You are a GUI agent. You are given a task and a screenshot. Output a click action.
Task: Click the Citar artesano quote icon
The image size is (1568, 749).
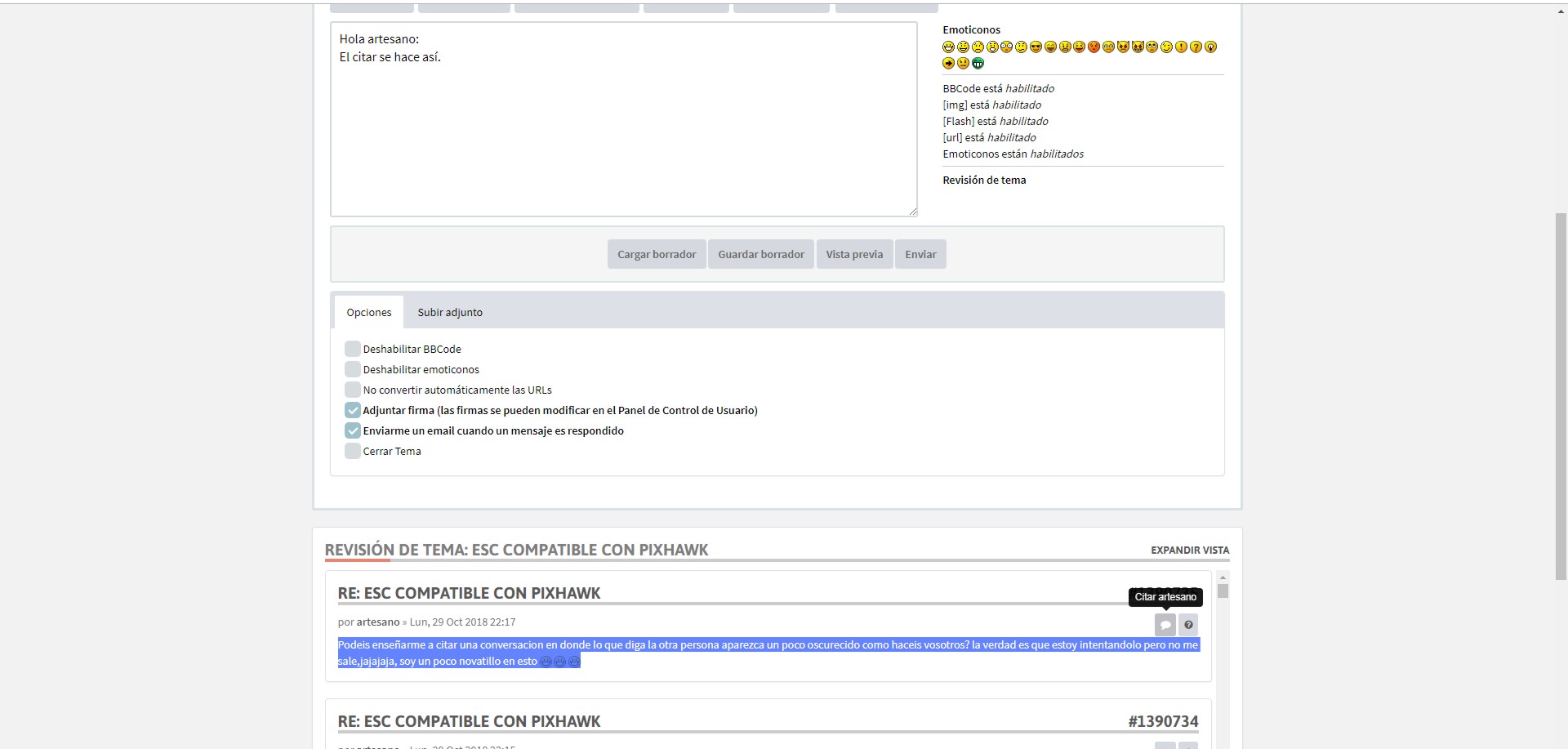point(1165,625)
